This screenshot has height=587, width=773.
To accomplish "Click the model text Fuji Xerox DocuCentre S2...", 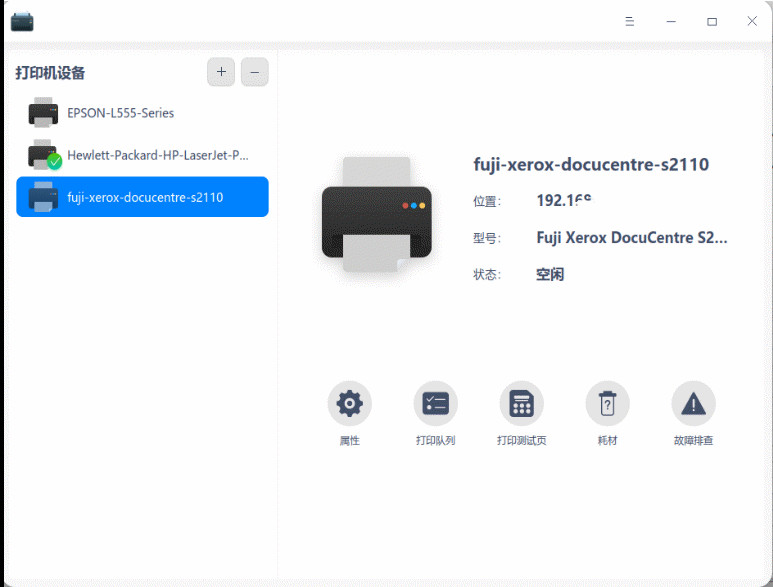I will pyautogui.click(x=632, y=238).
